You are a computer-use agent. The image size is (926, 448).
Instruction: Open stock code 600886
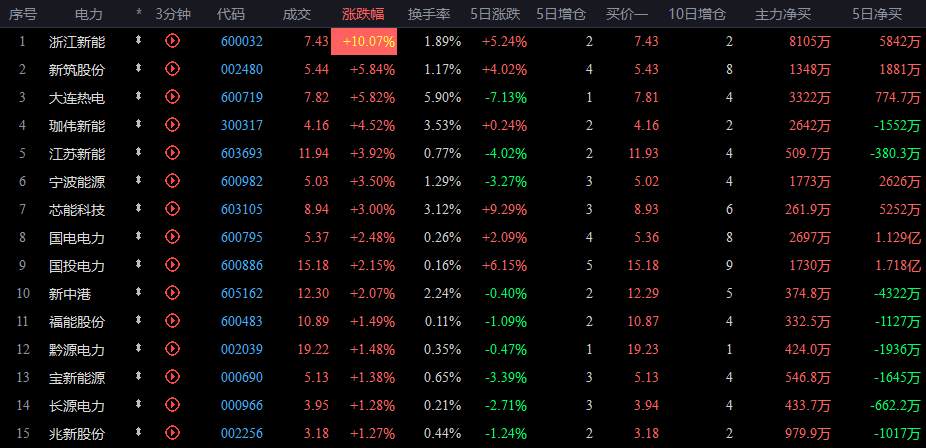tap(242, 266)
